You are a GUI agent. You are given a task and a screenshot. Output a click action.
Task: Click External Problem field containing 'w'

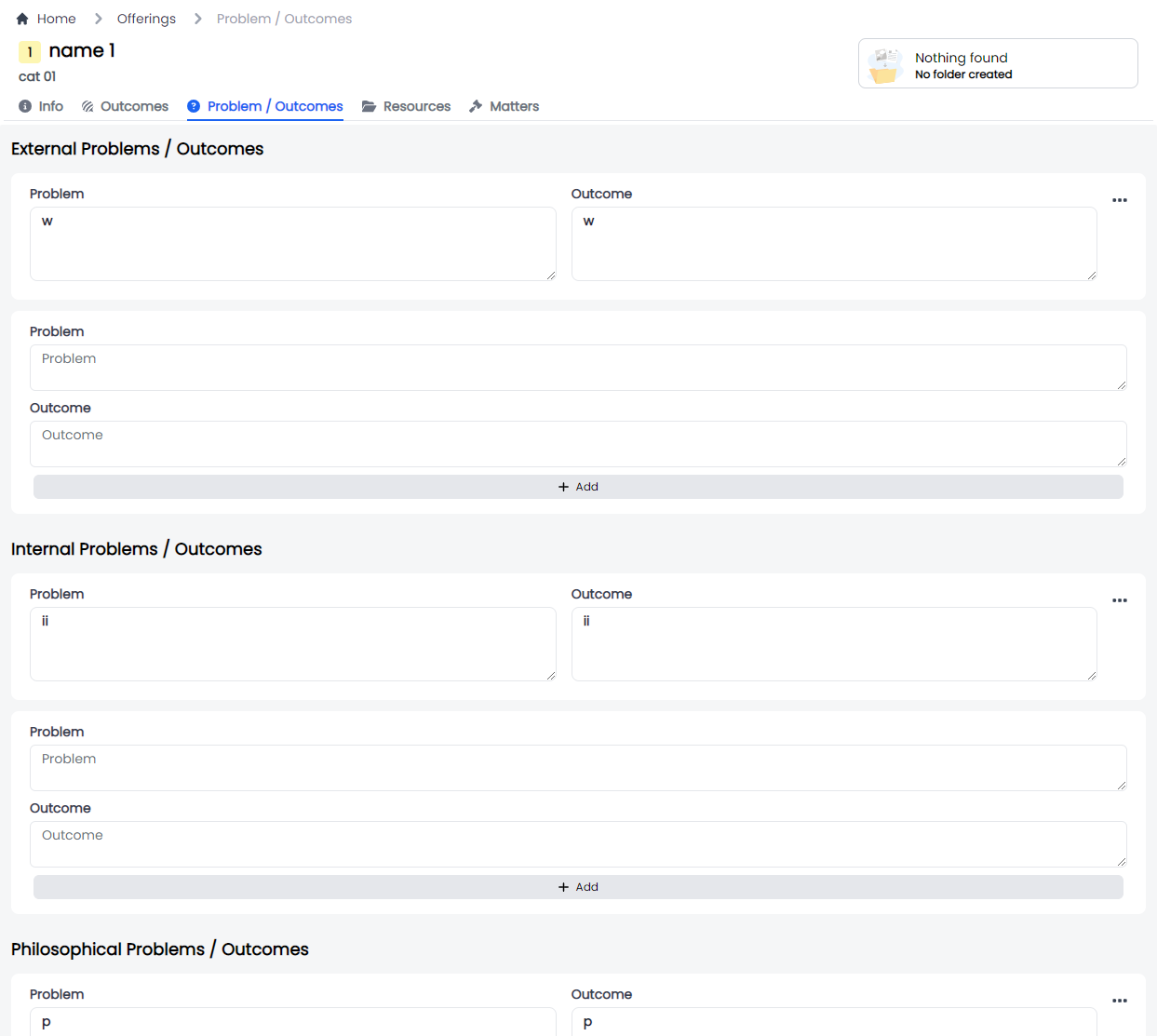click(x=292, y=244)
